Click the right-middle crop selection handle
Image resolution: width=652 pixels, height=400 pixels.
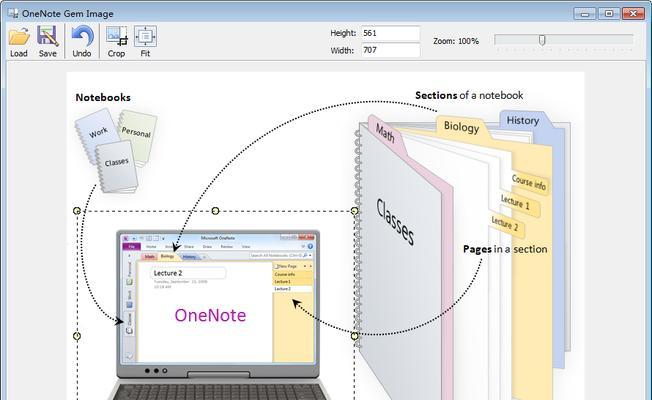pyautogui.click(x=354, y=336)
